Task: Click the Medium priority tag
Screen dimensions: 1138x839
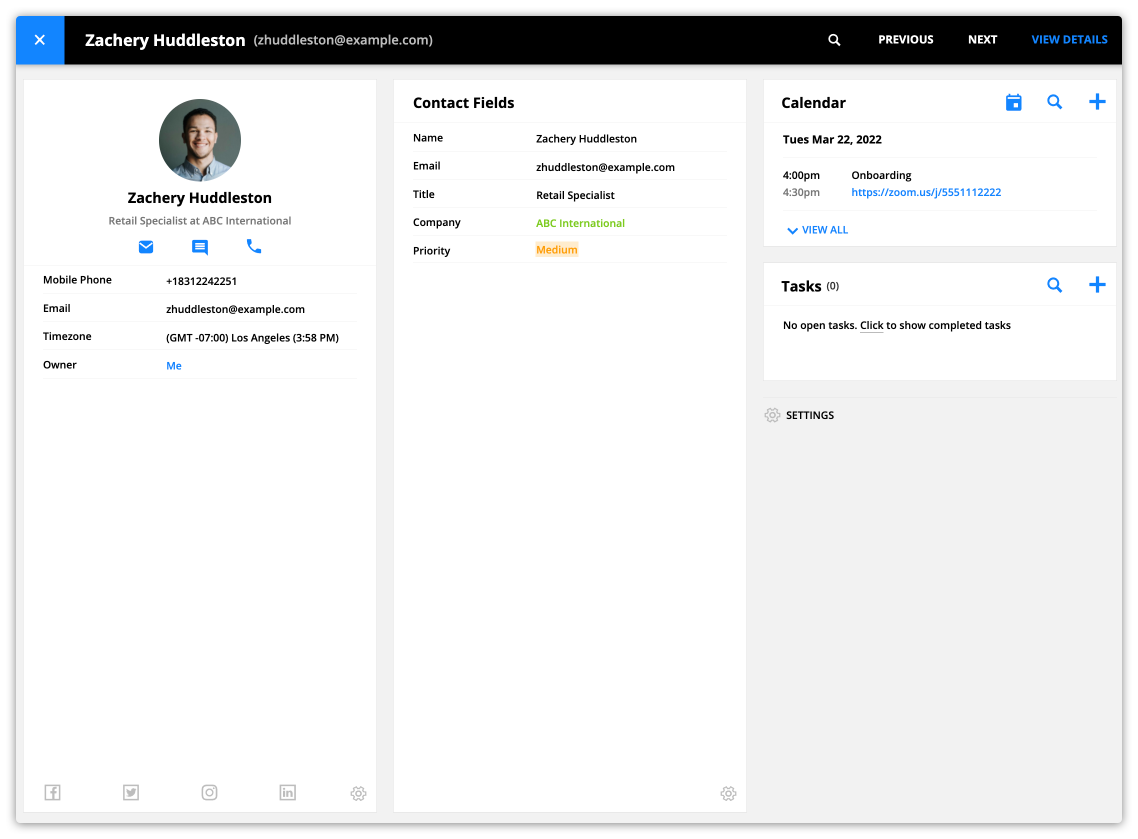Action: pyautogui.click(x=557, y=250)
